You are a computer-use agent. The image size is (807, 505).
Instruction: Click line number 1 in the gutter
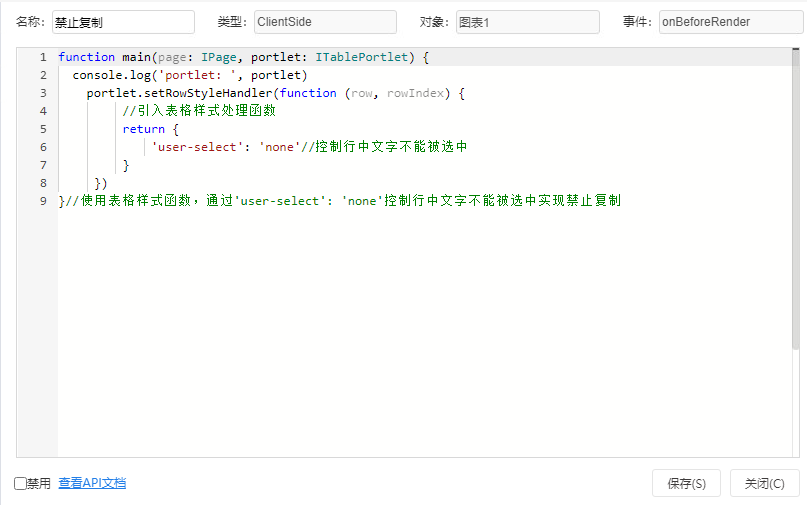tap(43, 57)
